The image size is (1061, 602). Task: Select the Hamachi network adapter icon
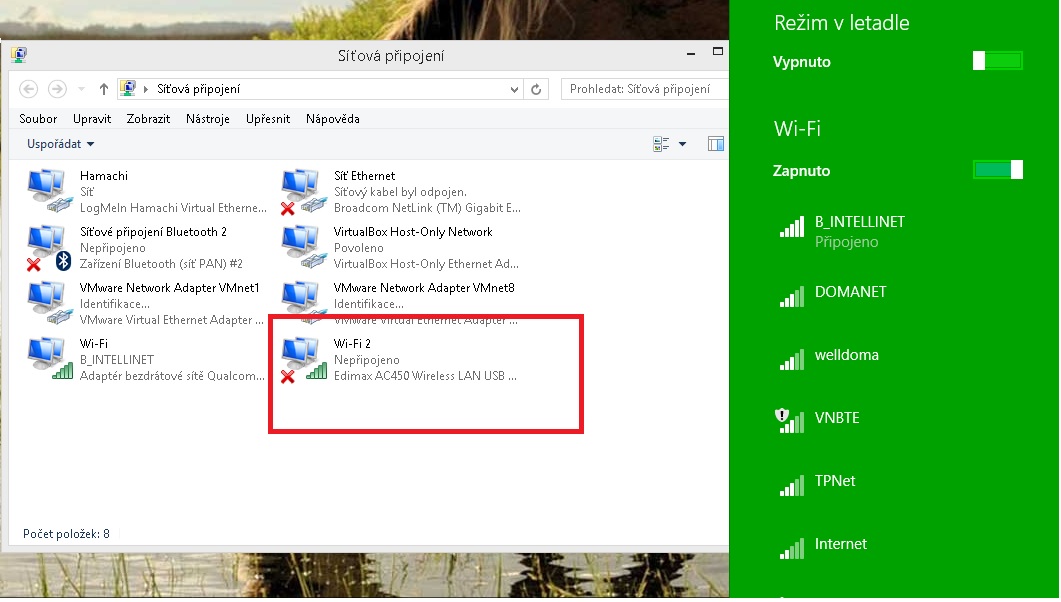point(49,191)
